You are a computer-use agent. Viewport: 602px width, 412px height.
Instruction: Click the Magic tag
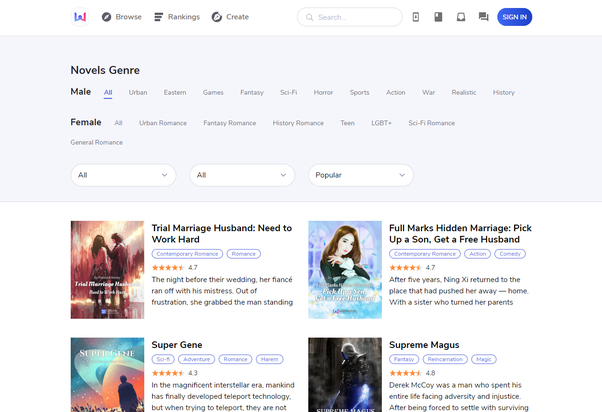[x=484, y=359]
